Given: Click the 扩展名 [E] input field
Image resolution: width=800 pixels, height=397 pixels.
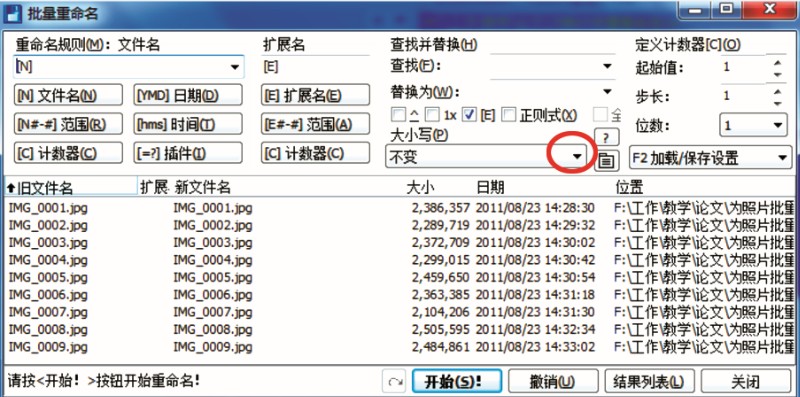Looking at the screenshot, I should [x=316, y=67].
